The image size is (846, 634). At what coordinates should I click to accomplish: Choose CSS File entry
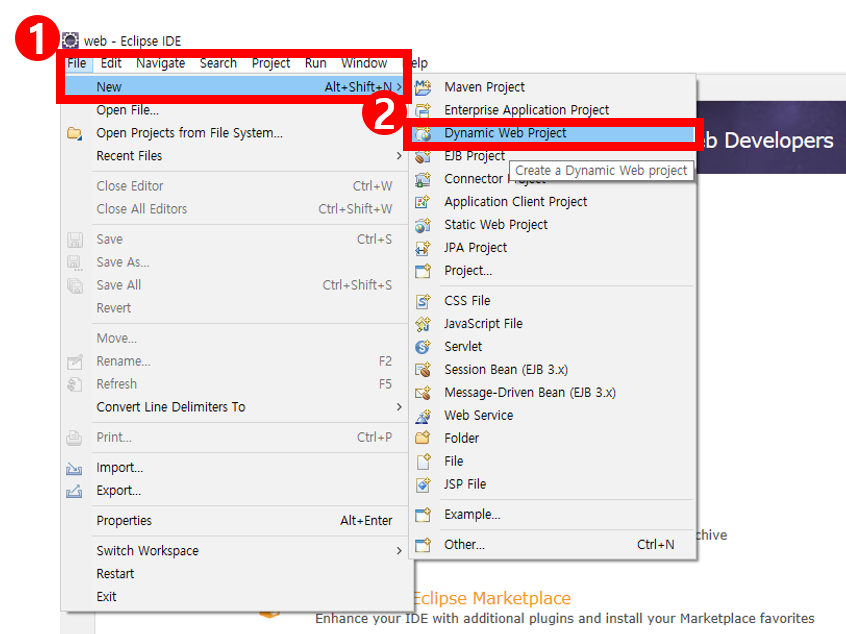[x=552, y=301]
